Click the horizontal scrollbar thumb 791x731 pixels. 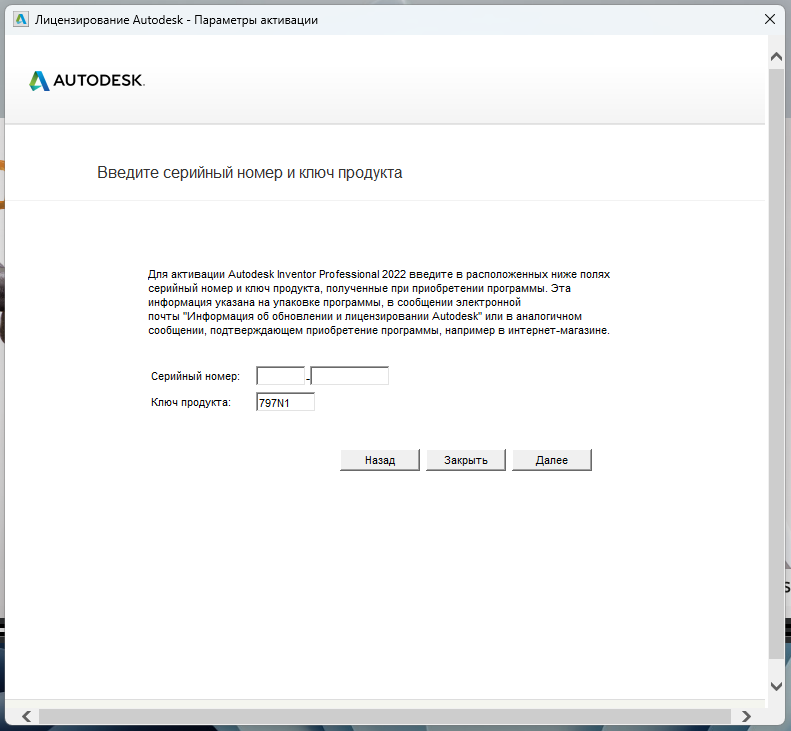(384, 716)
